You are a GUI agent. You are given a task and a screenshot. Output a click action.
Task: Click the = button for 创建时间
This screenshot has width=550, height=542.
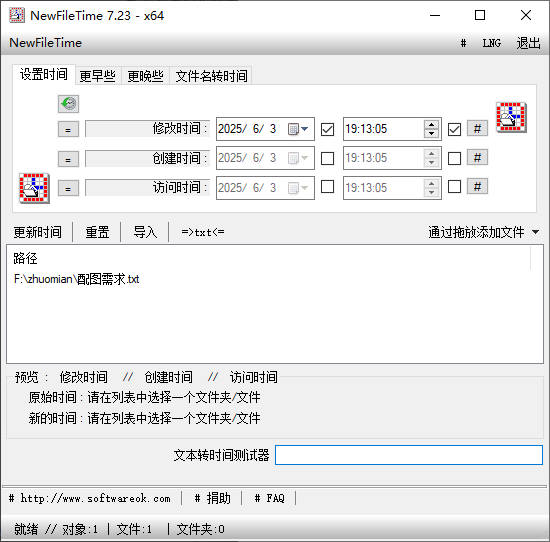tap(68, 159)
